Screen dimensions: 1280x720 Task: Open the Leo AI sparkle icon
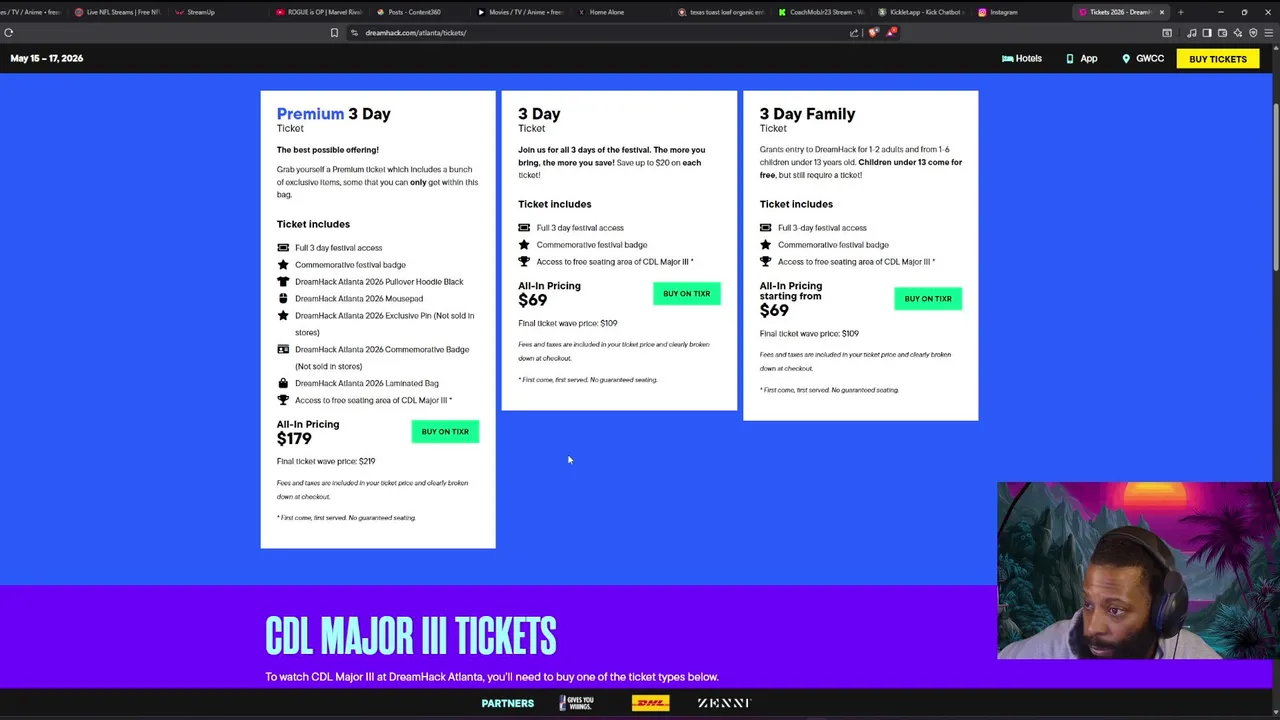(1237, 33)
